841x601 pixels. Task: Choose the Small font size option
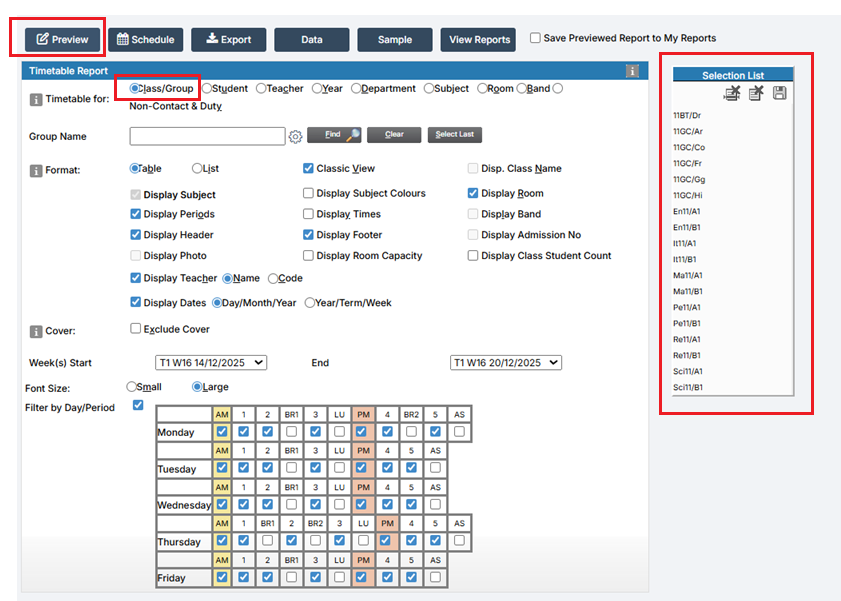coord(132,387)
